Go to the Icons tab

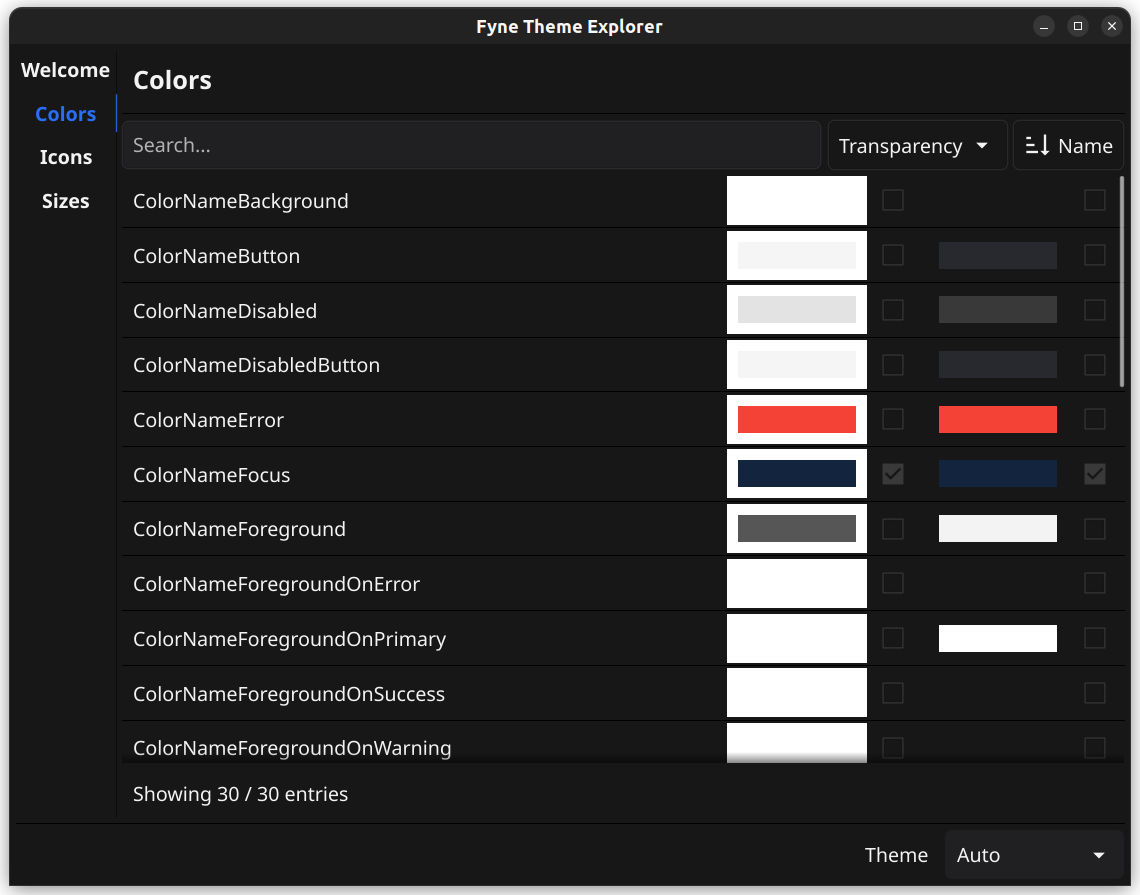pyautogui.click(x=65, y=157)
